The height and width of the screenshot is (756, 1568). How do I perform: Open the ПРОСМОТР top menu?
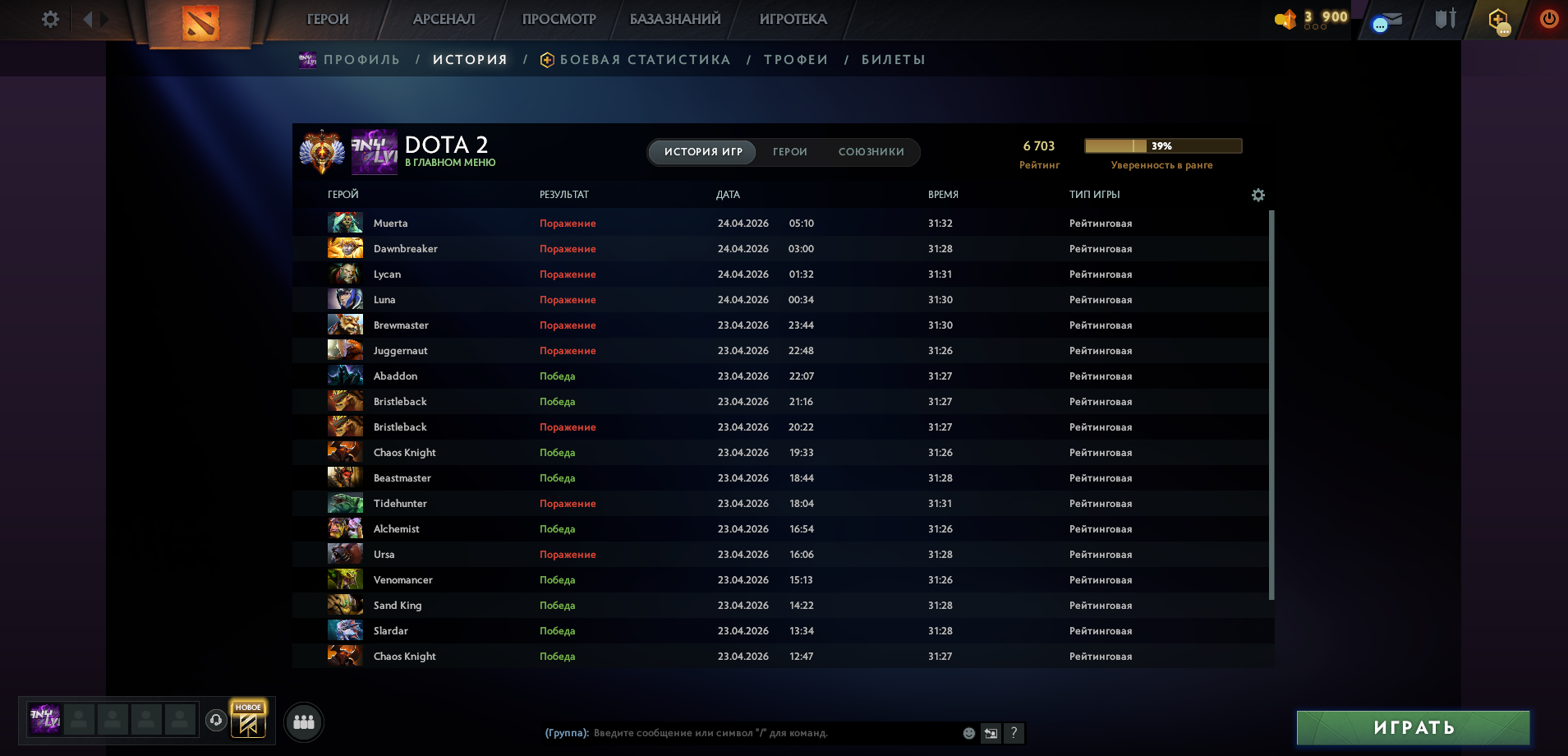coord(559,19)
